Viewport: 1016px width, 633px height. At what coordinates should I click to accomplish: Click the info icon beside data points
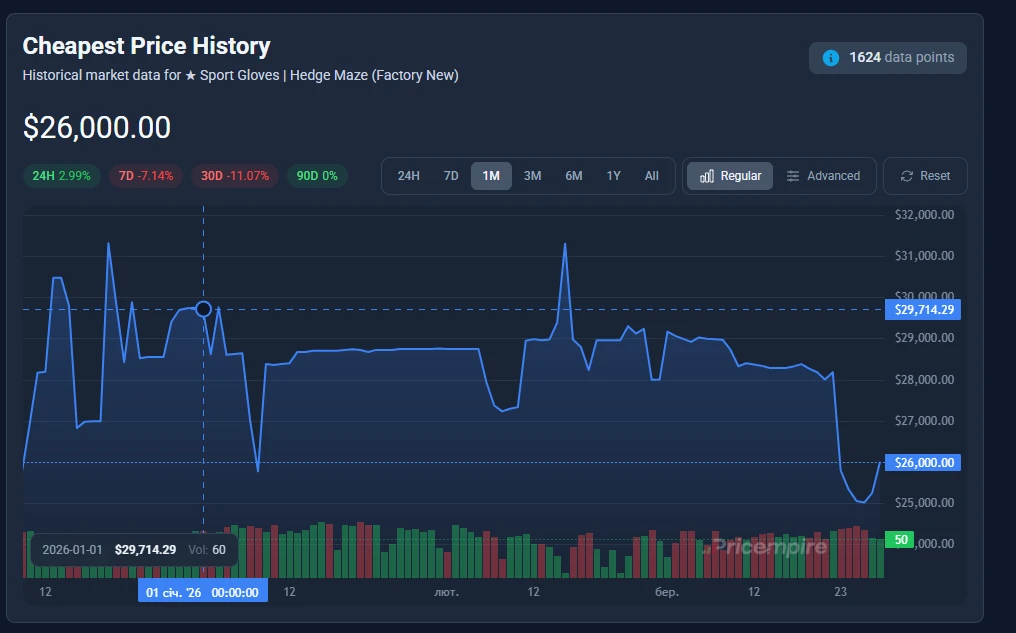[x=830, y=58]
